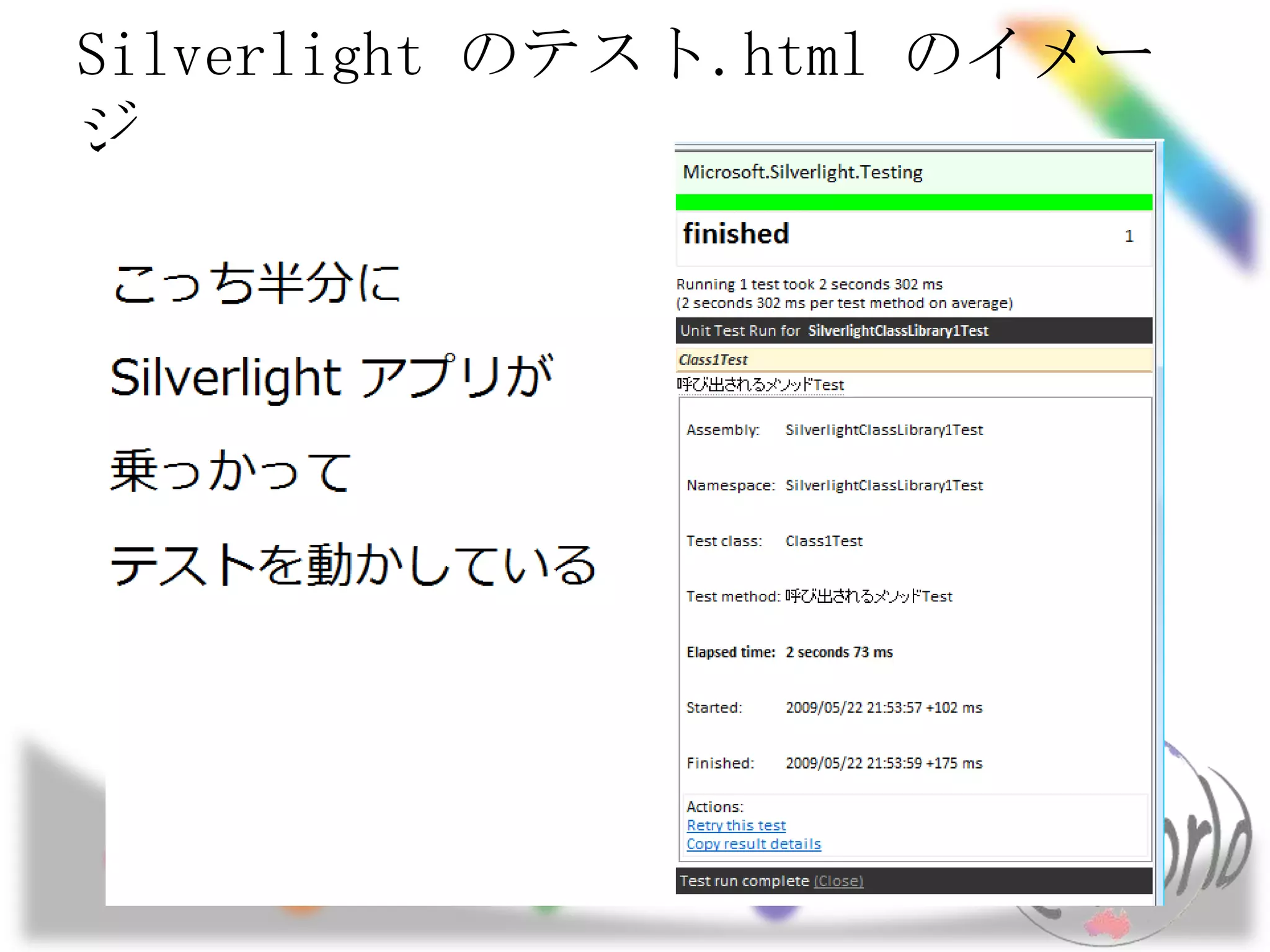Viewport: 1270px width, 952px height.
Task: Click the 'Retry this test' link
Action: pos(736,826)
